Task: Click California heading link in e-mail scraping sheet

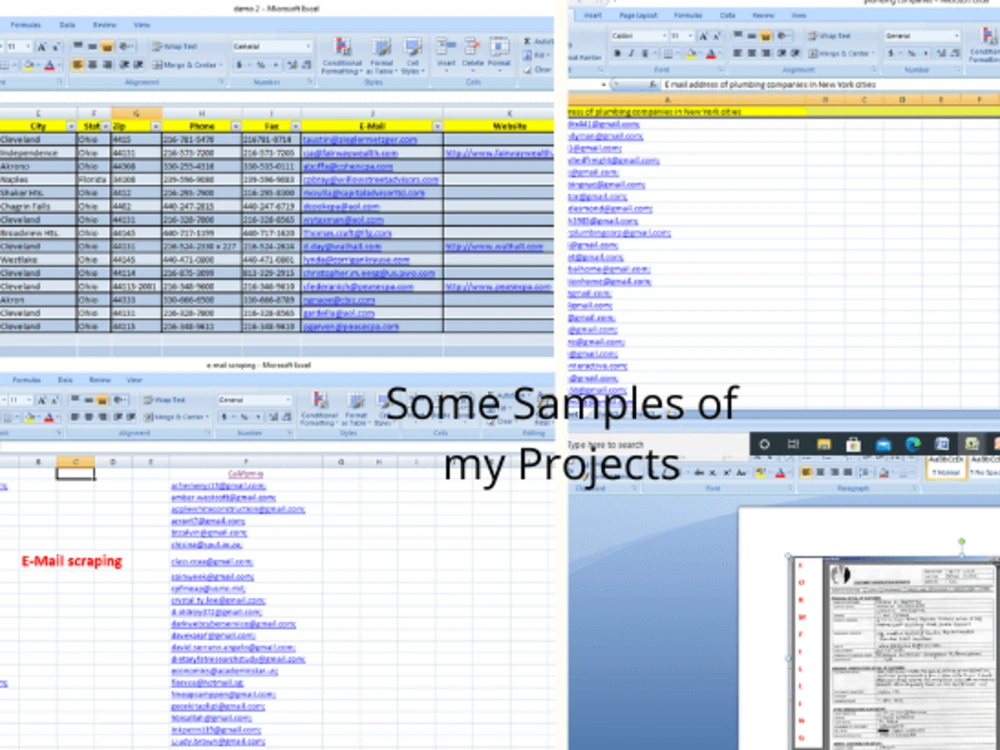Action: point(246,474)
